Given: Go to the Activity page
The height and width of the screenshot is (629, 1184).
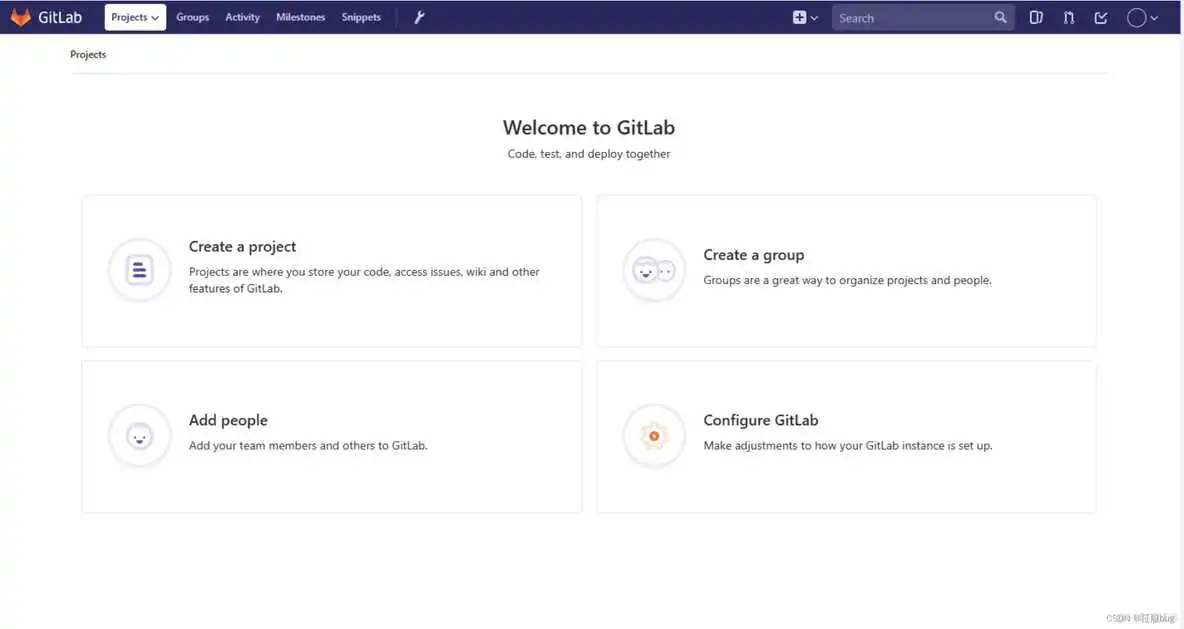Looking at the screenshot, I should coord(242,17).
